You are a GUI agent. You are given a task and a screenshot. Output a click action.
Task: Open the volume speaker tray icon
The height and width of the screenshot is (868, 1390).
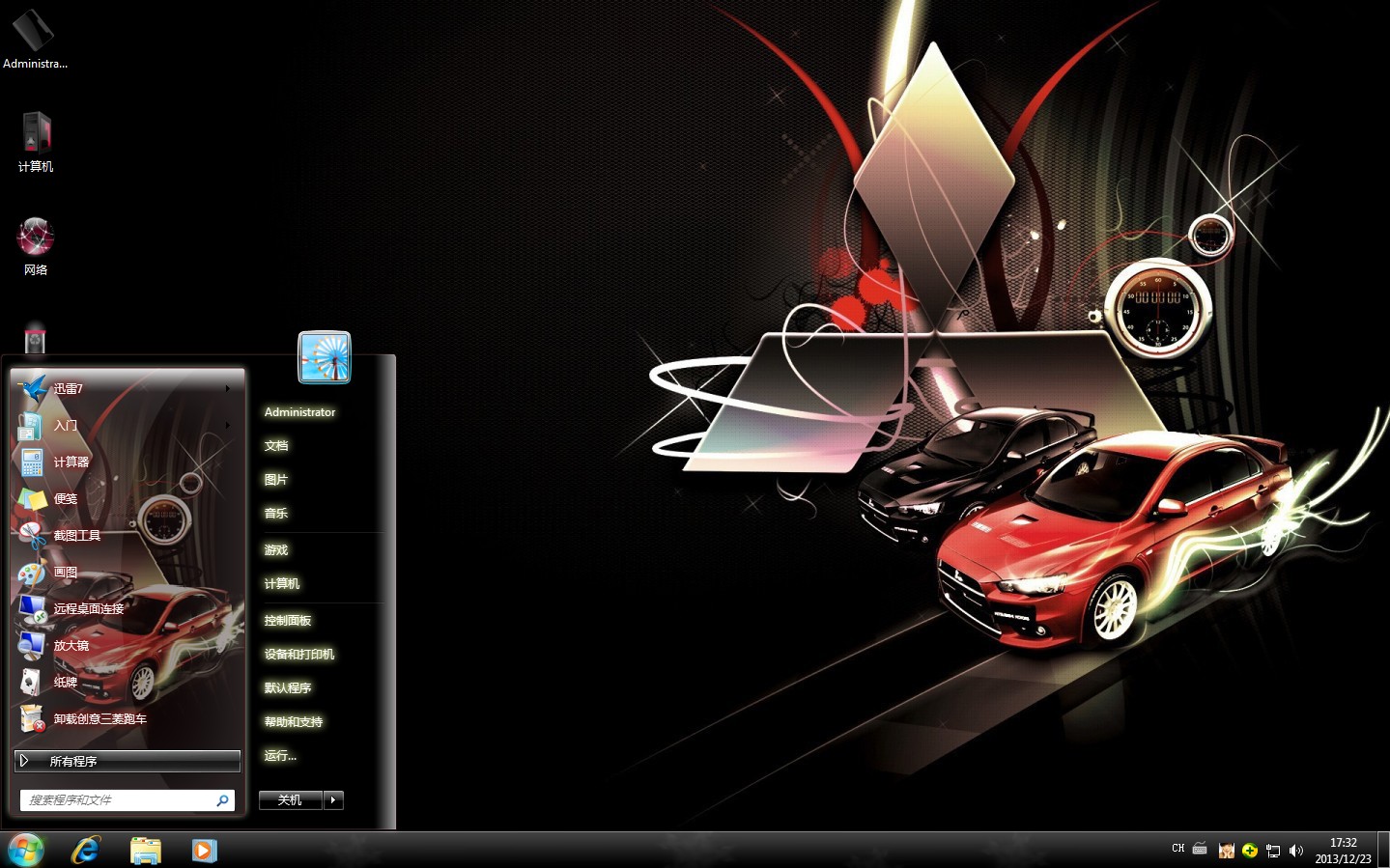pyautogui.click(x=1296, y=851)
